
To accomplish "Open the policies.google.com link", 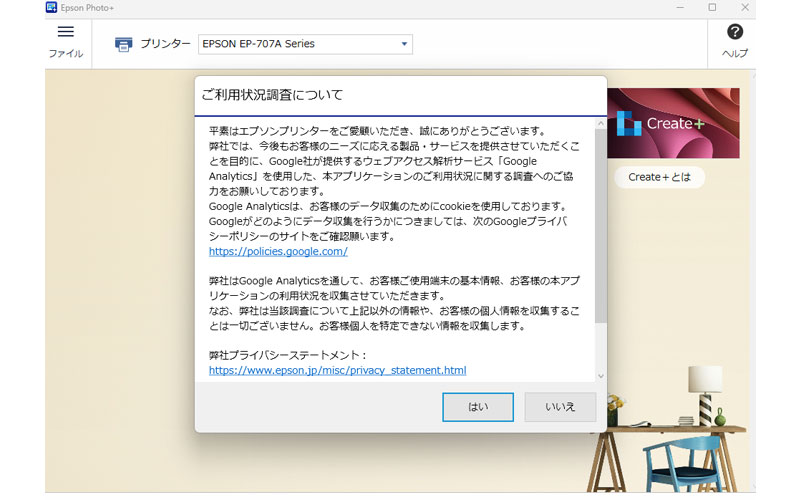I will tap(278, 251).
